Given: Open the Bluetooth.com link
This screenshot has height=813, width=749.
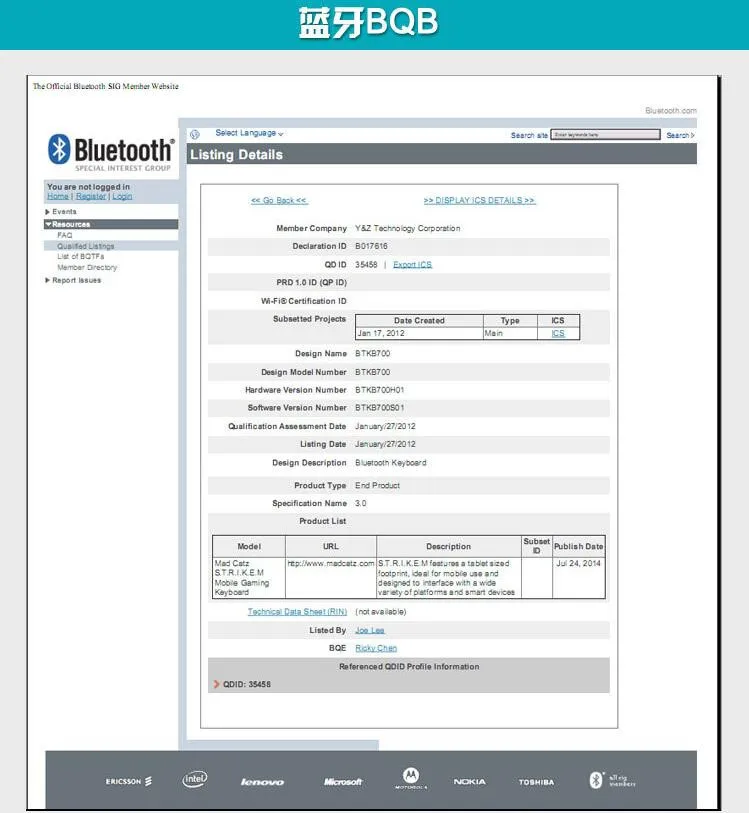Looking at the screenshot, I should click(671, 110).
